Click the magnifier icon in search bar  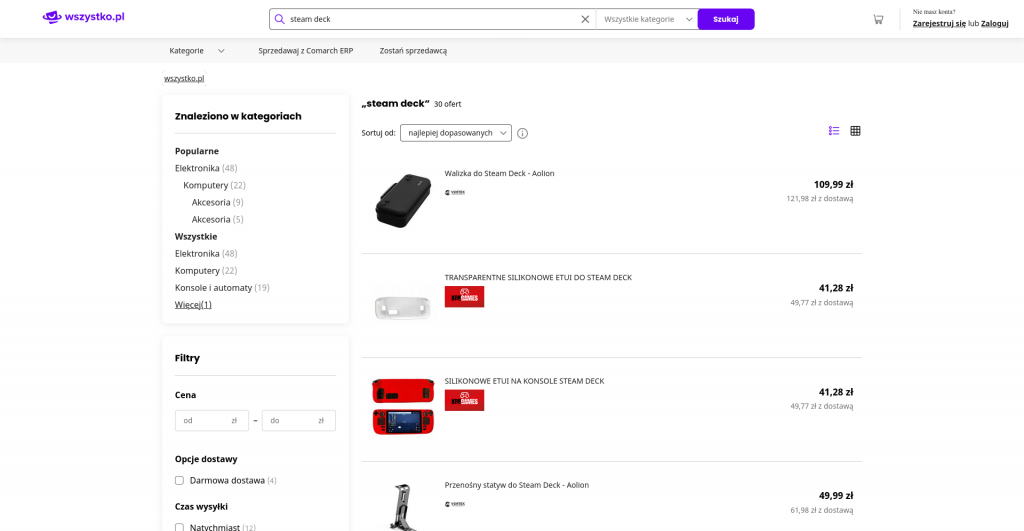pyautogui.click(x=280, y=19)
